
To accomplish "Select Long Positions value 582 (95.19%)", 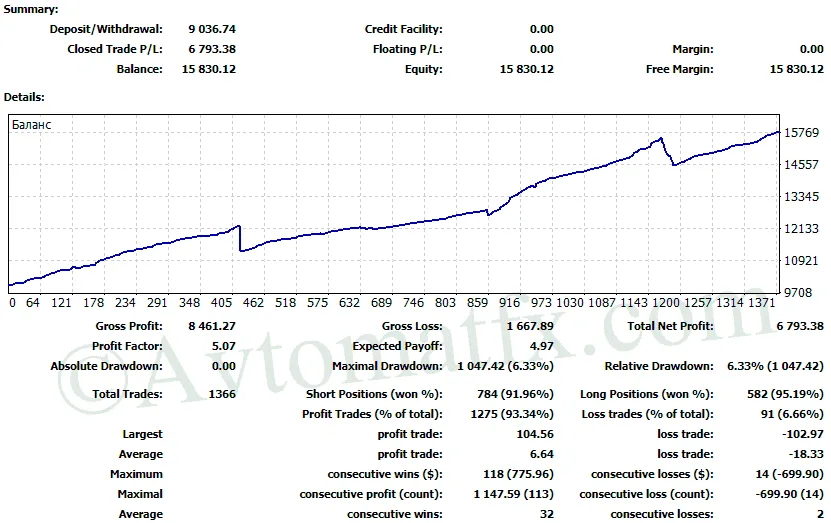I will [785, 395].
